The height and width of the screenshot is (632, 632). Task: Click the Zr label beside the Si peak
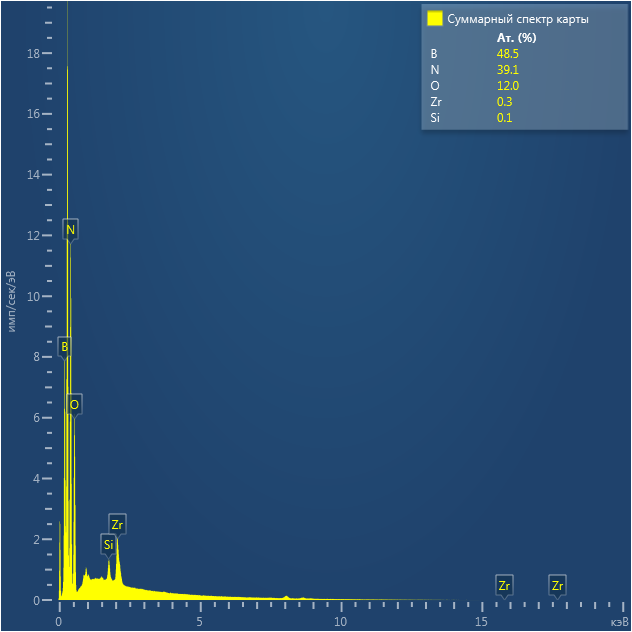(x=117, y=524)
